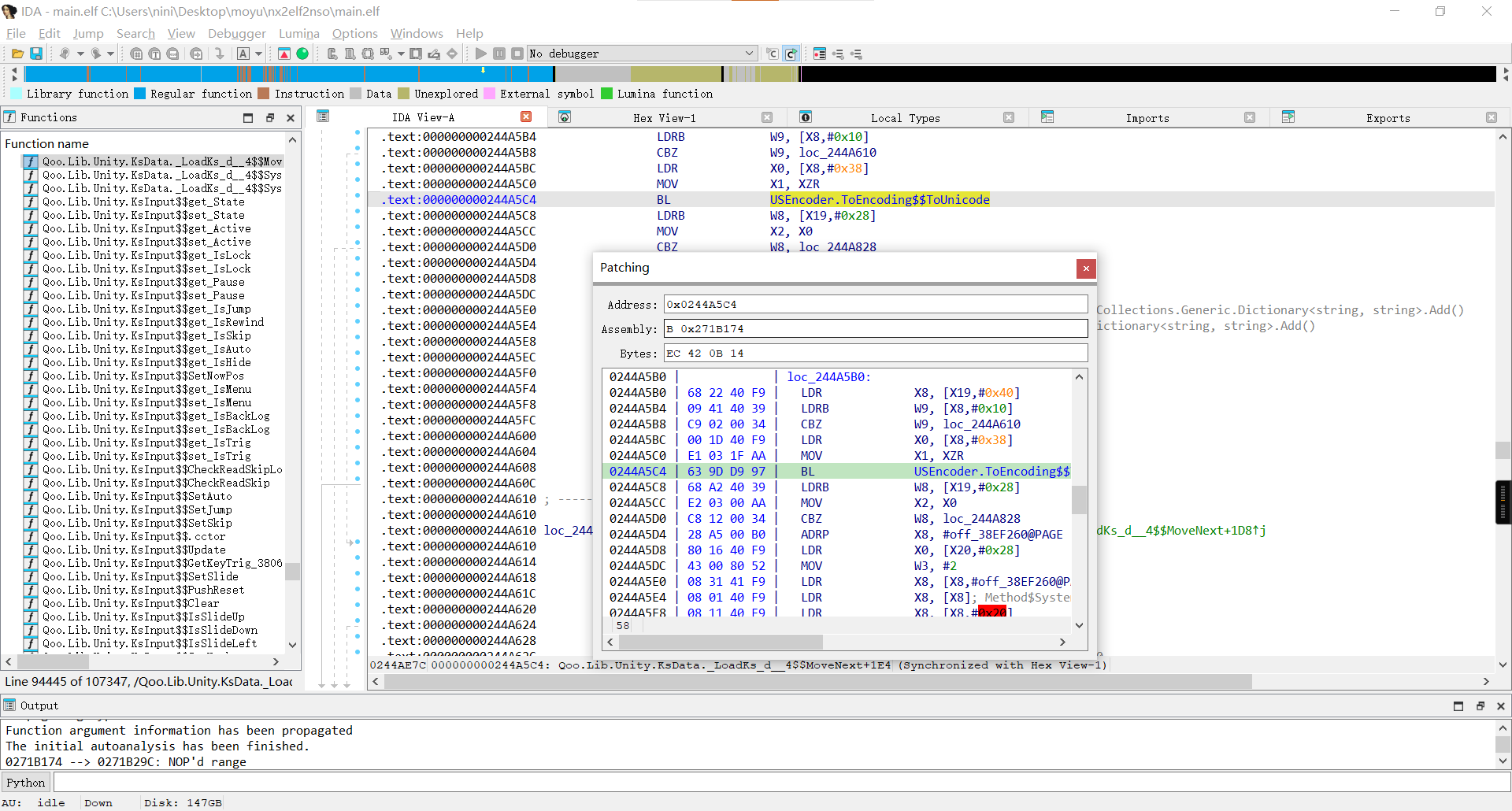Open the File menu
Screen dimensions: 1512x811
(16, 33)
